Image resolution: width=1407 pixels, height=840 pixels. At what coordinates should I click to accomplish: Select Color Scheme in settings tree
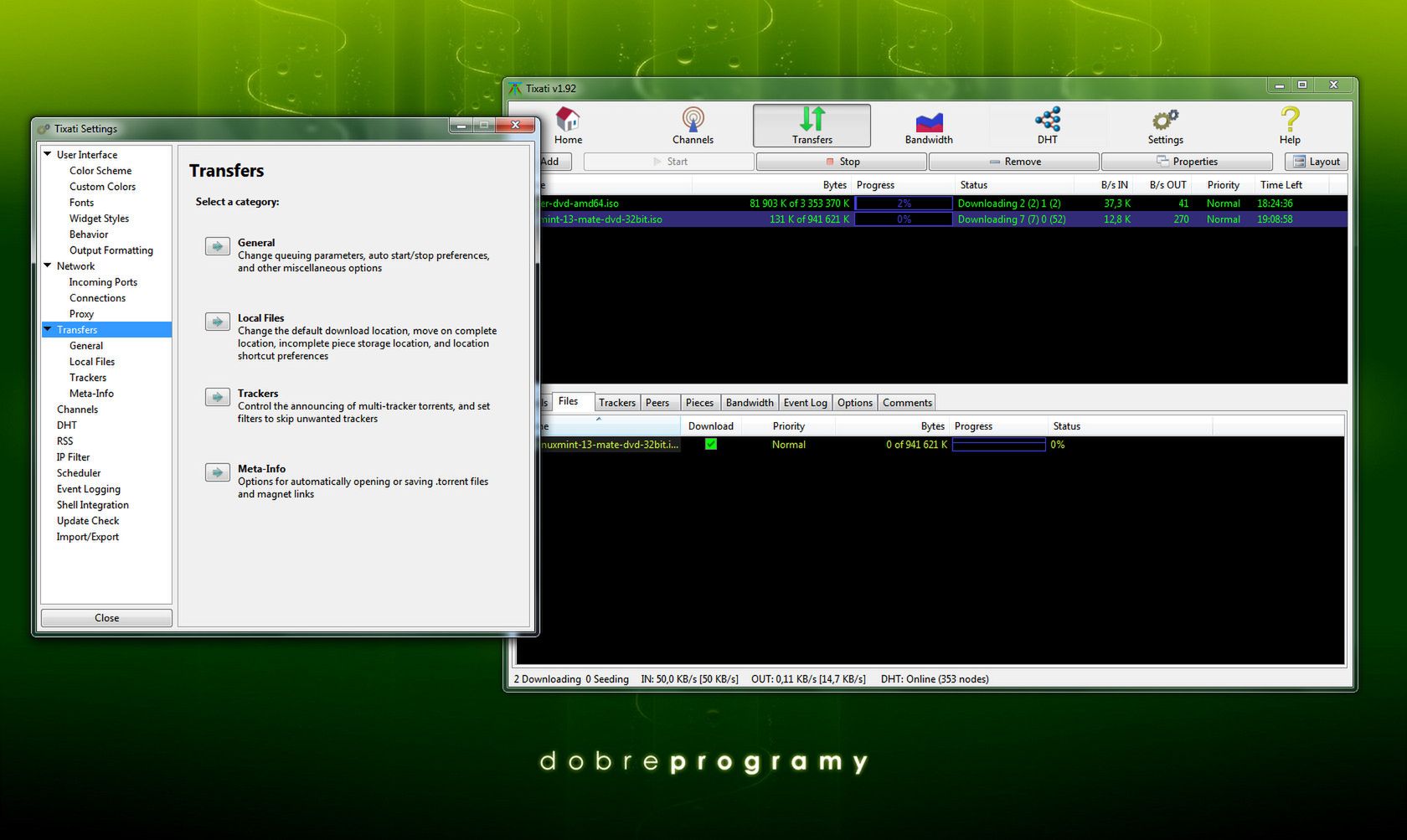[x=100, y=170]
